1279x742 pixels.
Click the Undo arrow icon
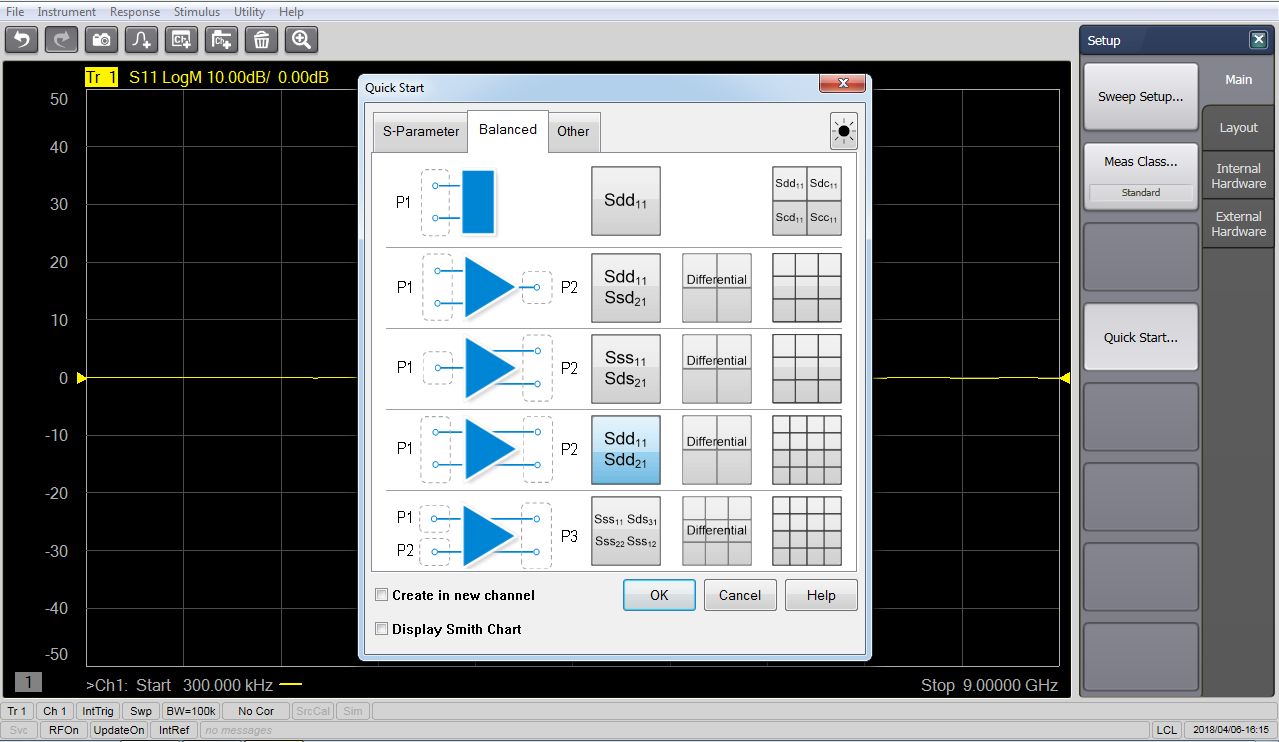pos(22,39)
